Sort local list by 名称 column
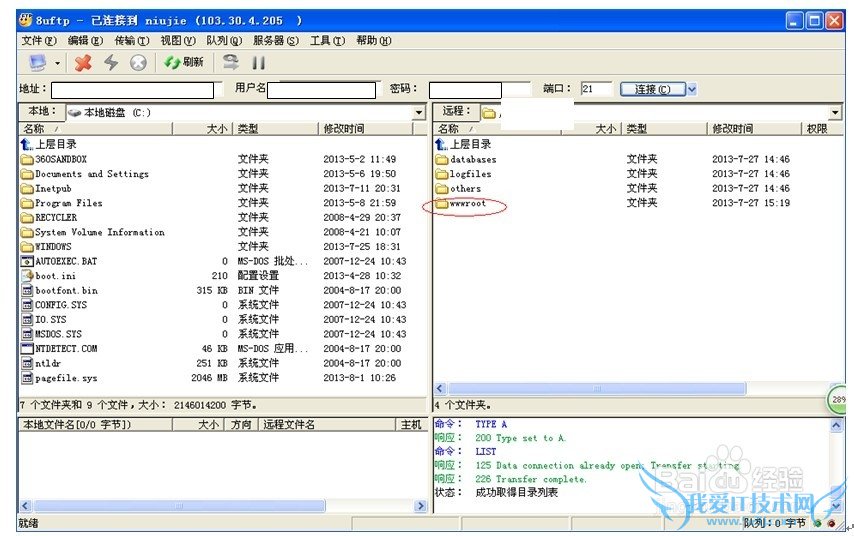The height and width of the screenshot is (536, 854). pos(95,129)
